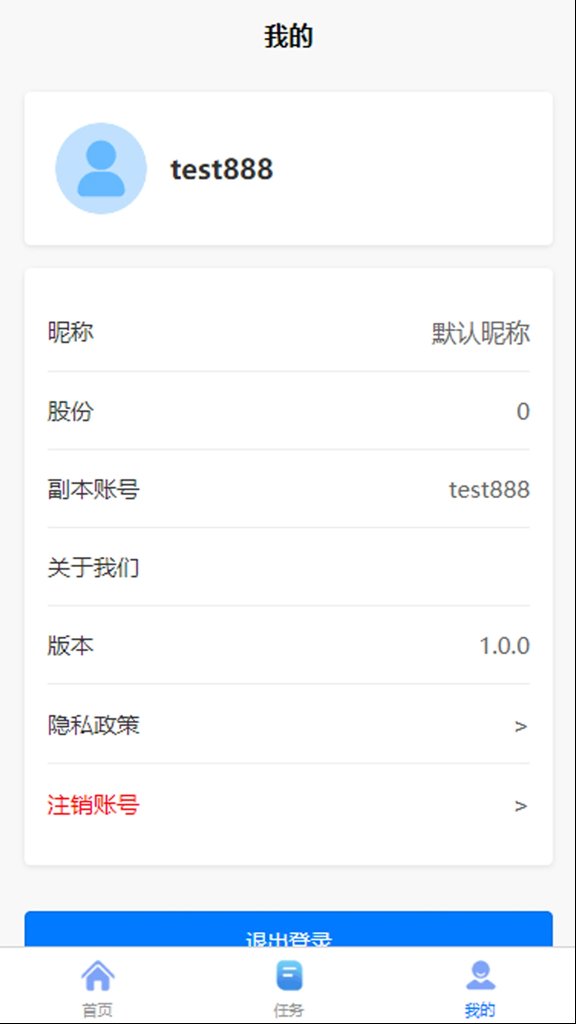
Task: Click the red 注销账号 link
Action: (88, 805)
